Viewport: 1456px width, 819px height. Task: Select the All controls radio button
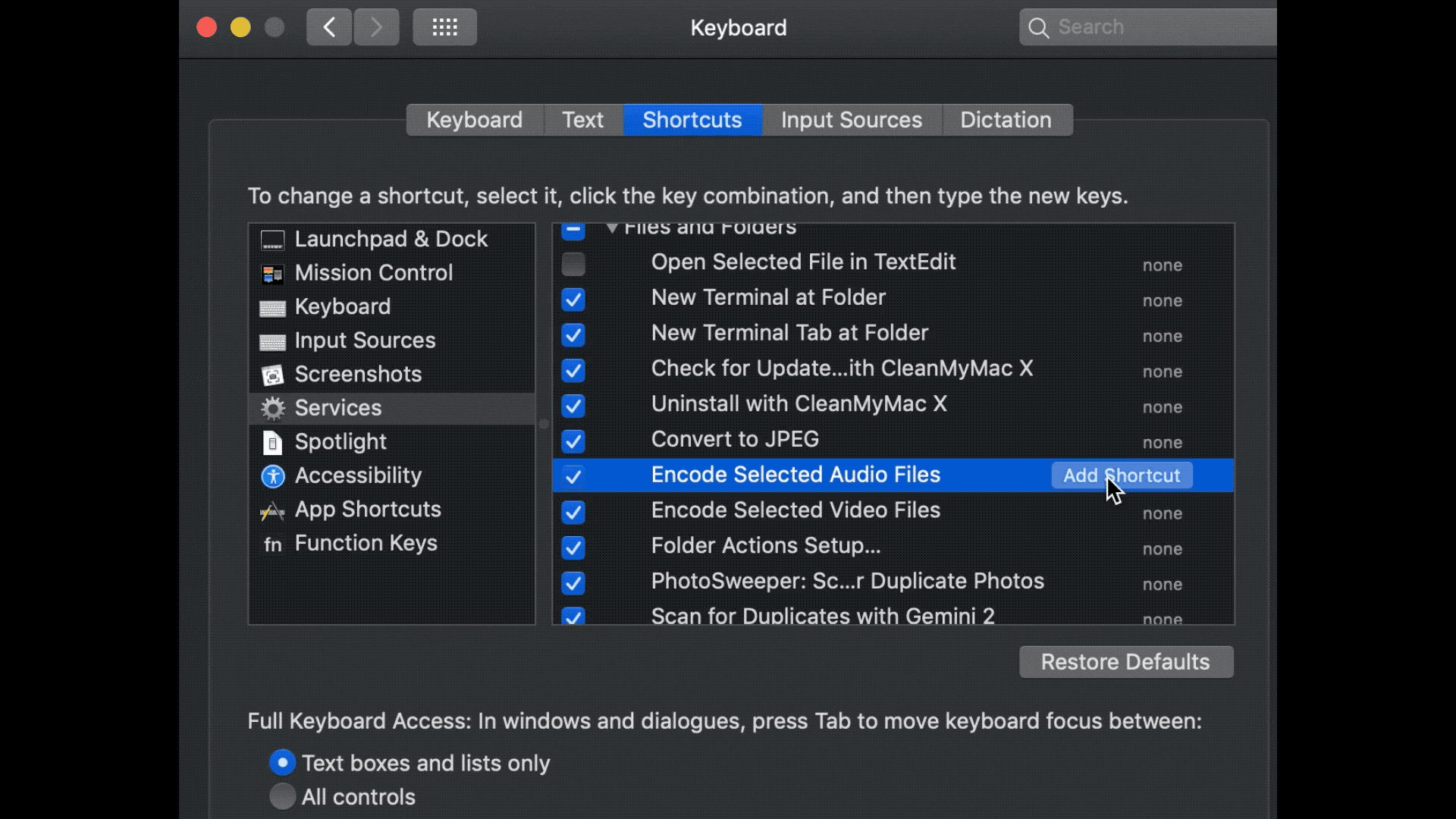point(281,797)
